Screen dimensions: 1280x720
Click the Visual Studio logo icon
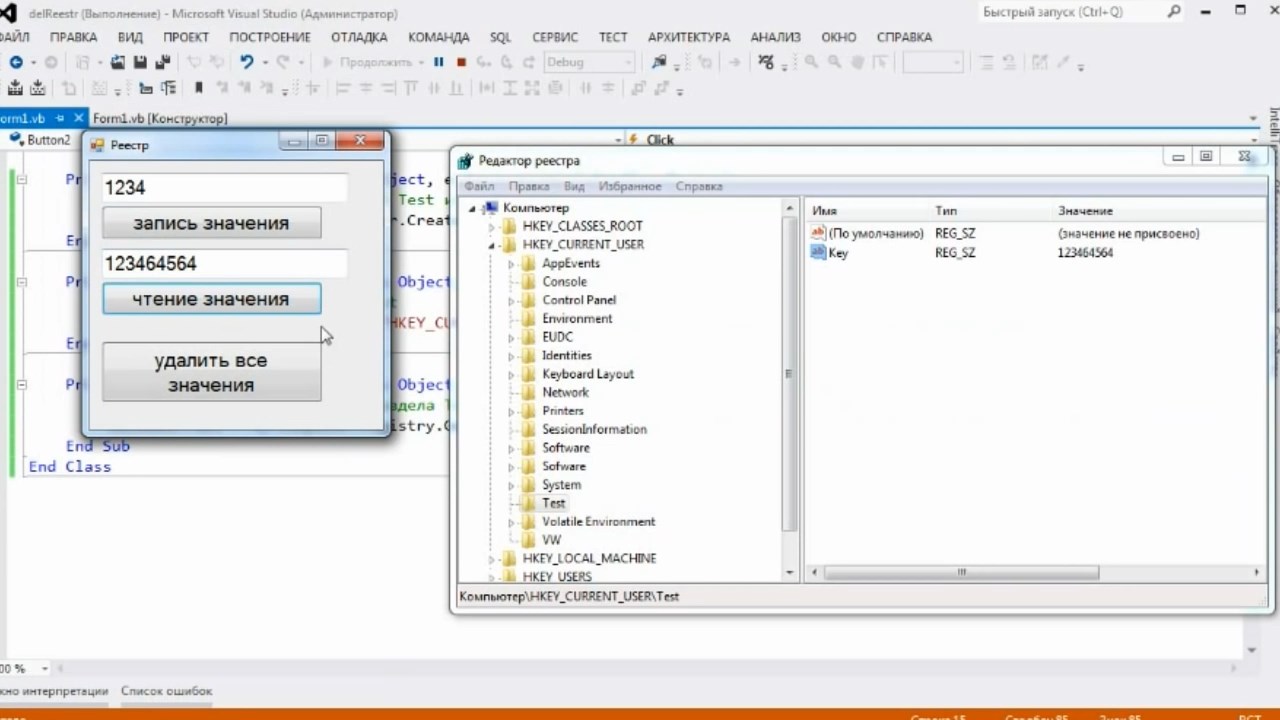[x=9, y=14]
